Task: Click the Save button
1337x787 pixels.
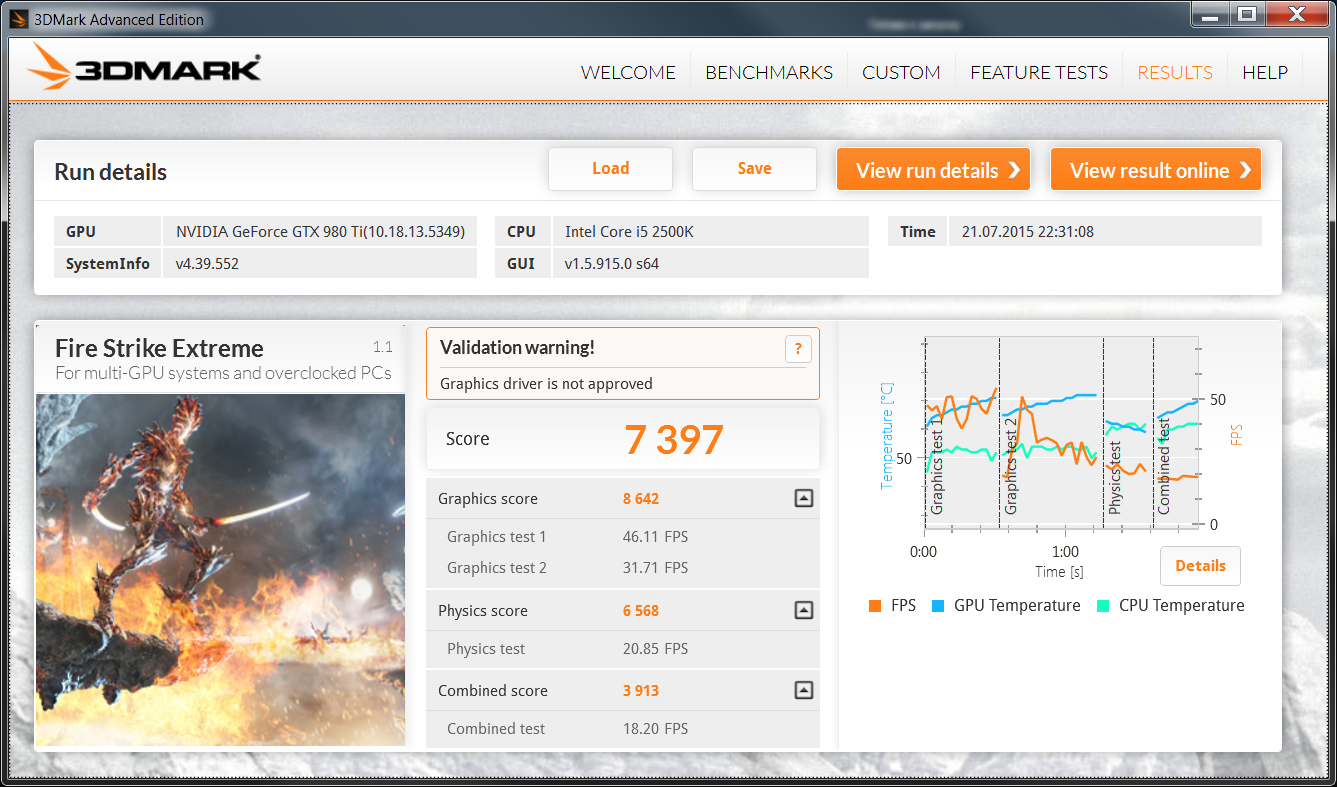Action: point(754,169)
